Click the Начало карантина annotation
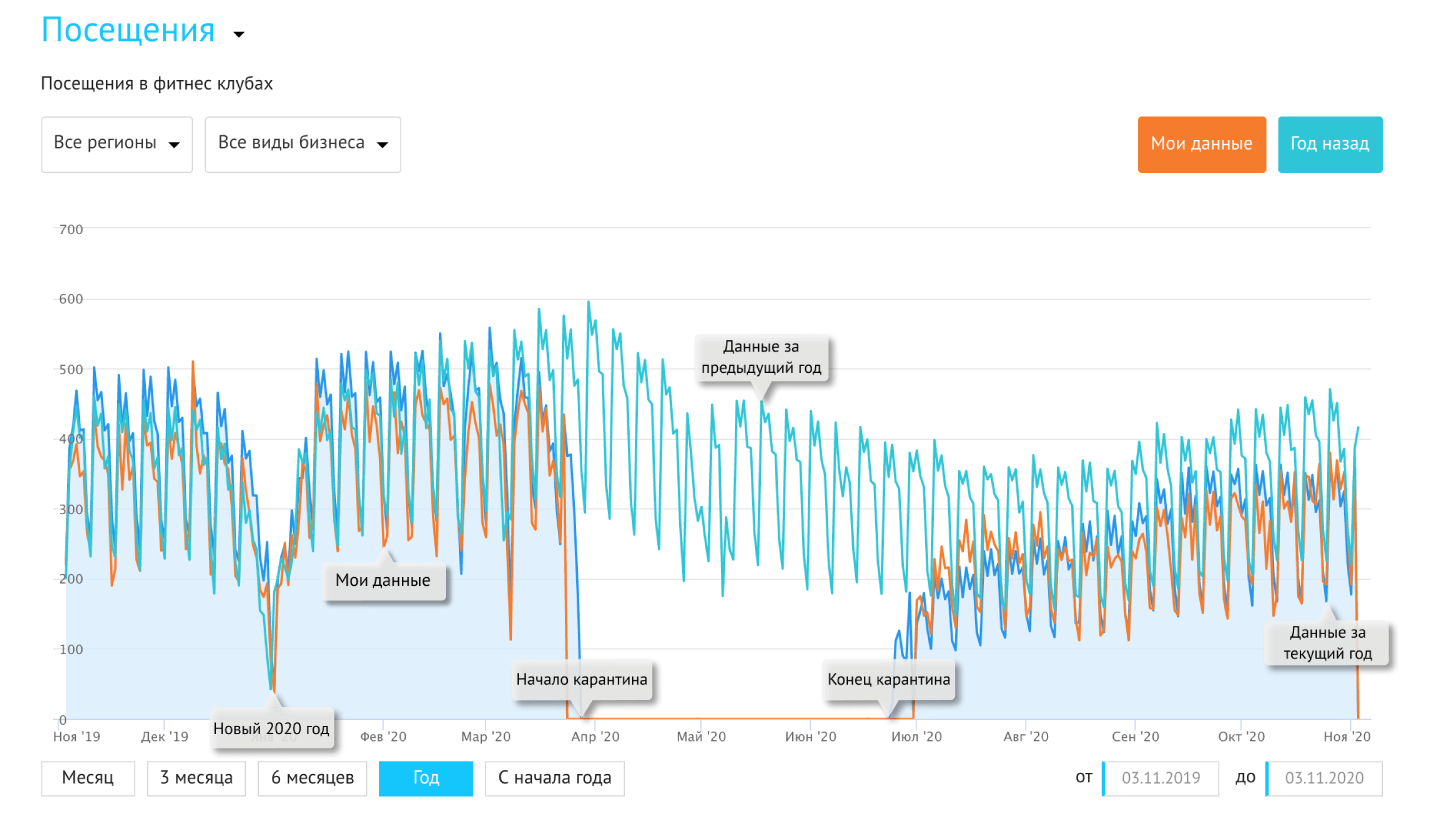 582,680
